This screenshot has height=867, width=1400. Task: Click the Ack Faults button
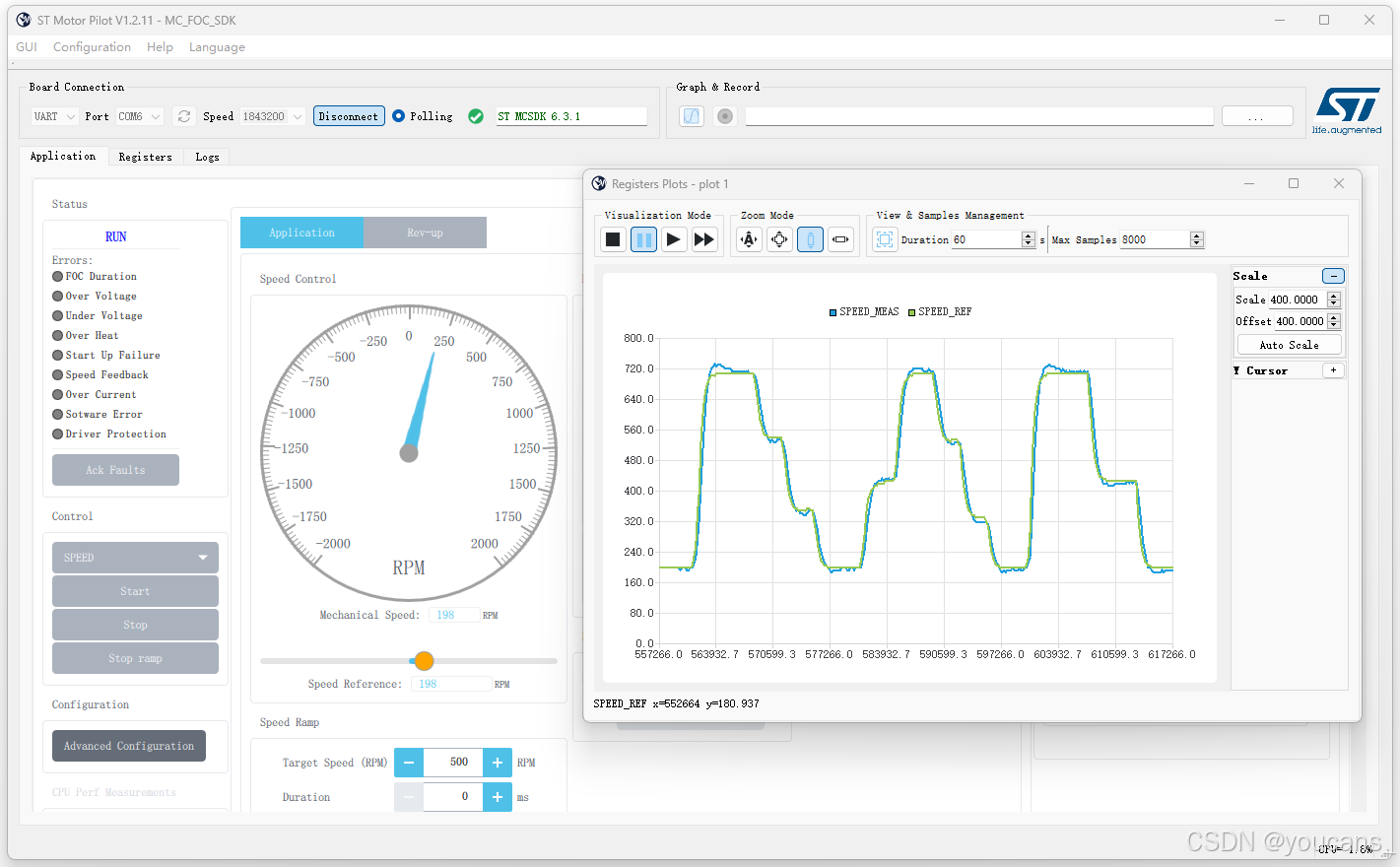click(115, 470)
